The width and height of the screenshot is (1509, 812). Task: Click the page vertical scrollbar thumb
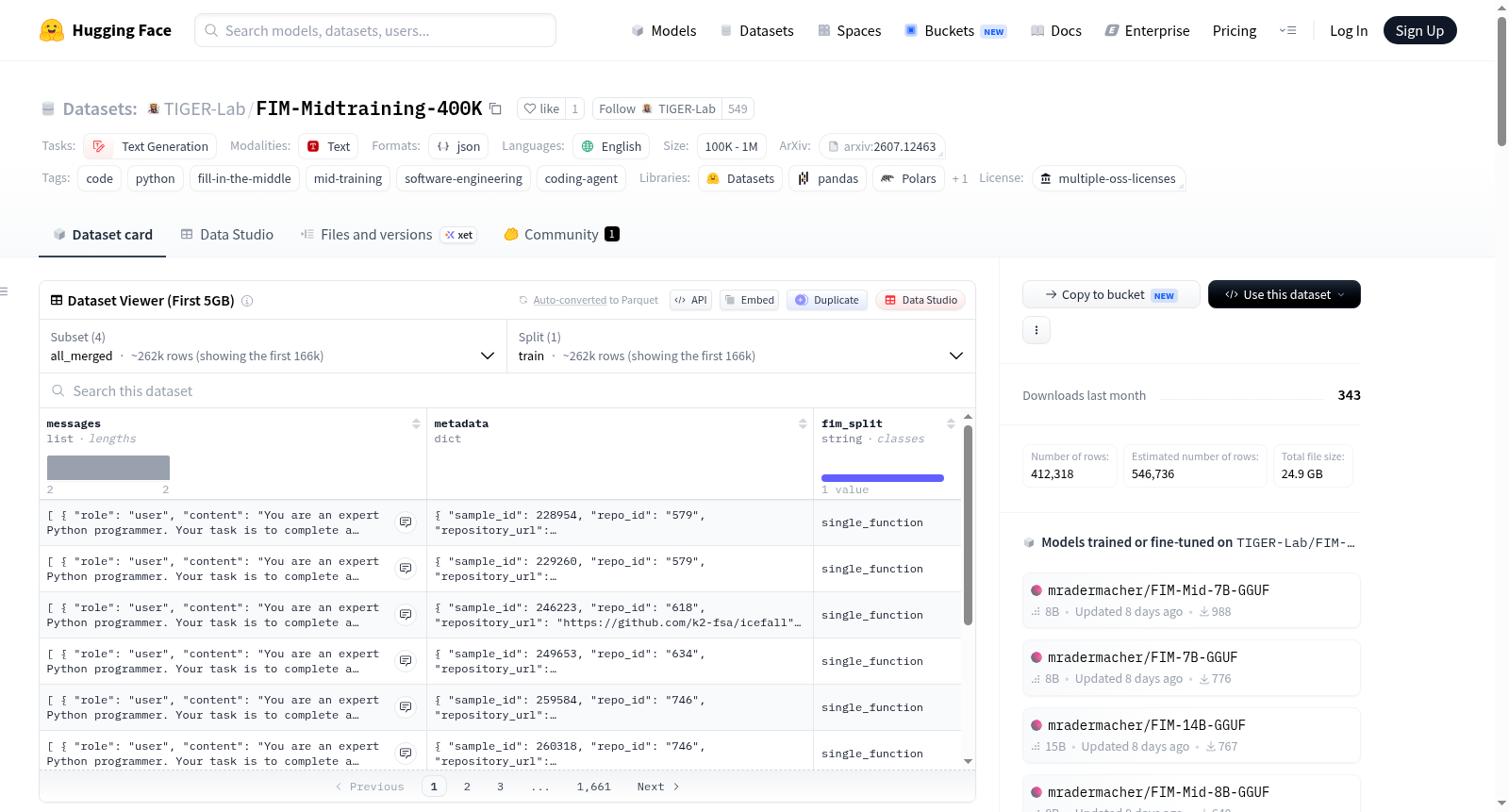pyautogui.click(x=1501, y=81)
